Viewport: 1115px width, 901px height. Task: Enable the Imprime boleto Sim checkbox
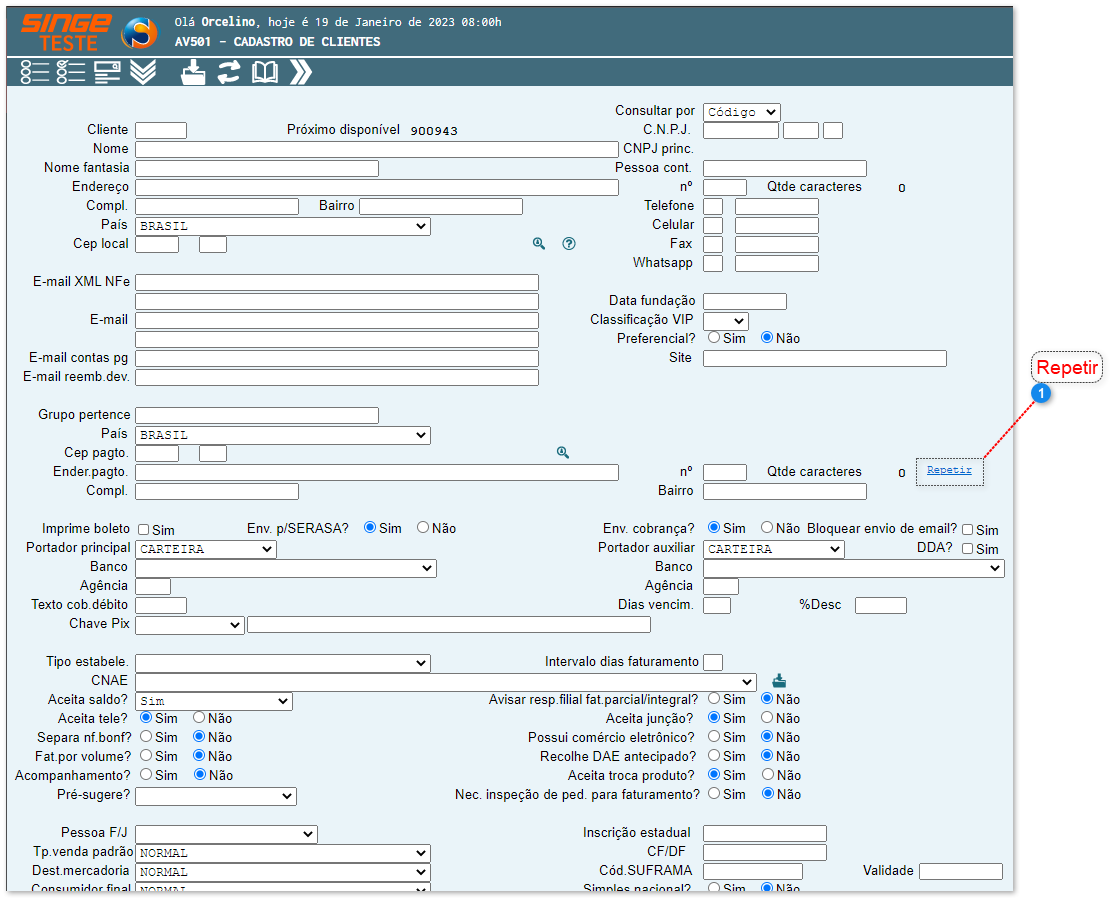tap(144, 530)
